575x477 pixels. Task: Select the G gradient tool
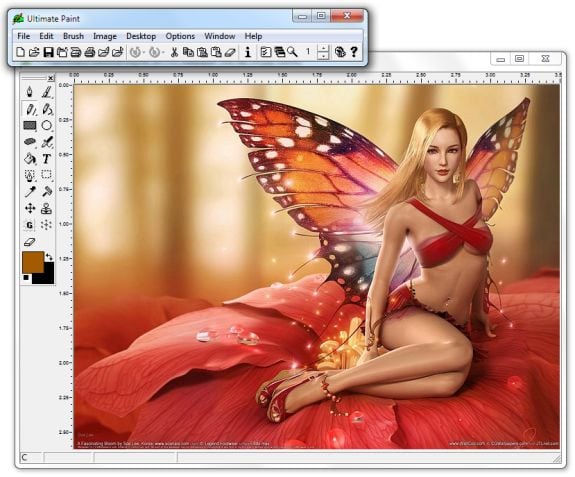pyautogui.click(x=29, y=225)
